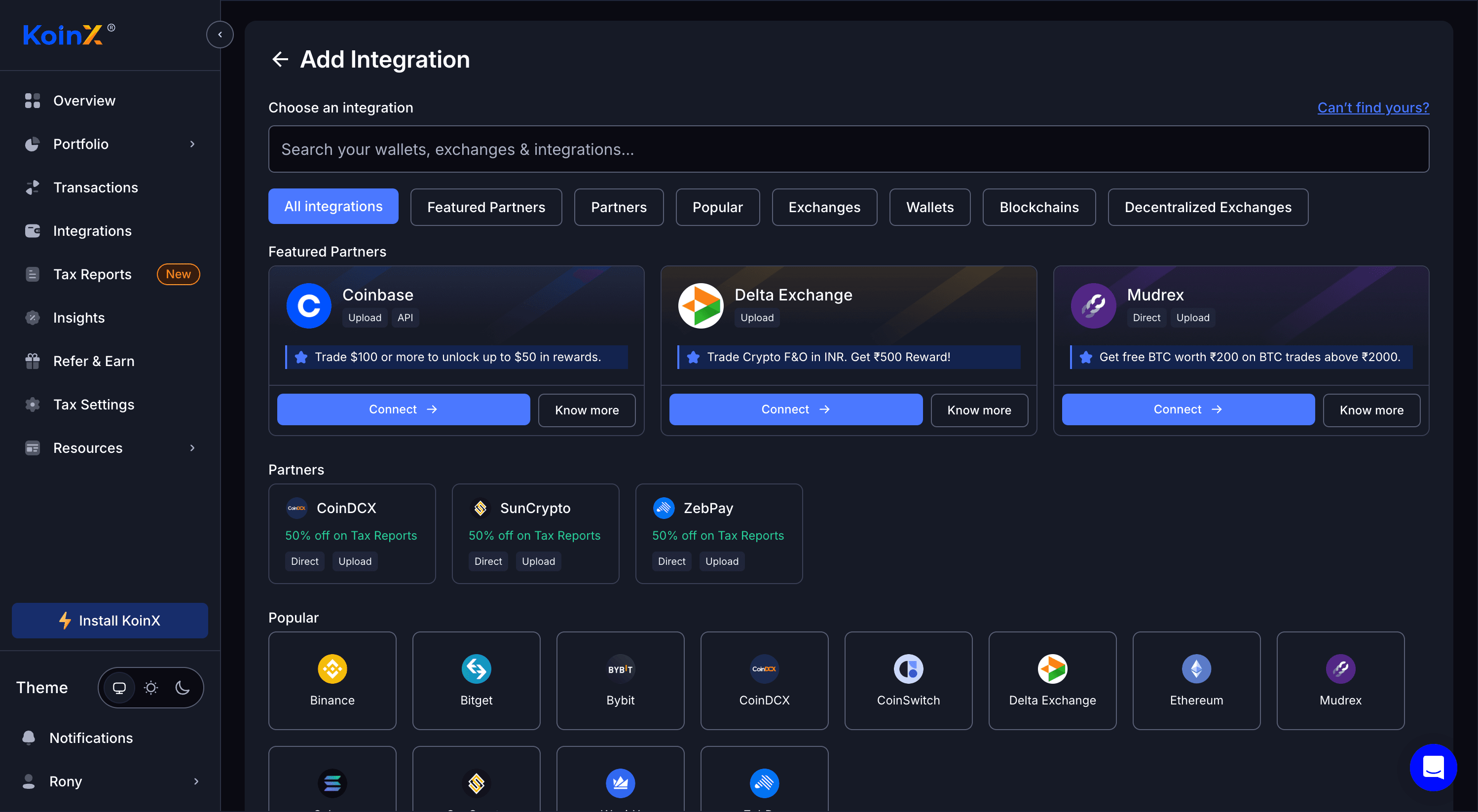1478x812 pixels.
Task: Click the Notifications bell icon
Action: coord(28,738)
